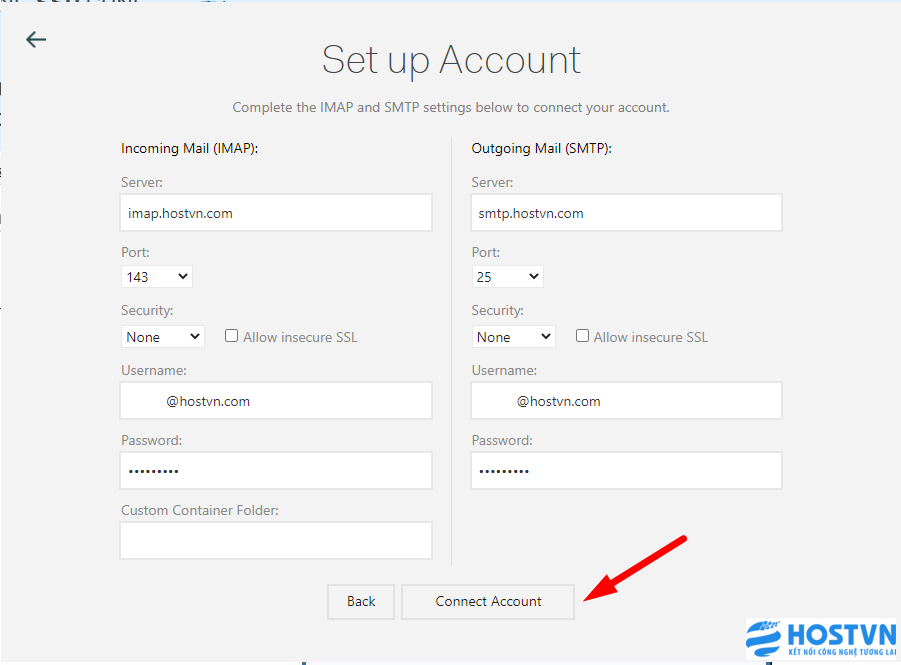Enable Allow insecure SSL for IMAP
The image size is (901, 665).
232,336
